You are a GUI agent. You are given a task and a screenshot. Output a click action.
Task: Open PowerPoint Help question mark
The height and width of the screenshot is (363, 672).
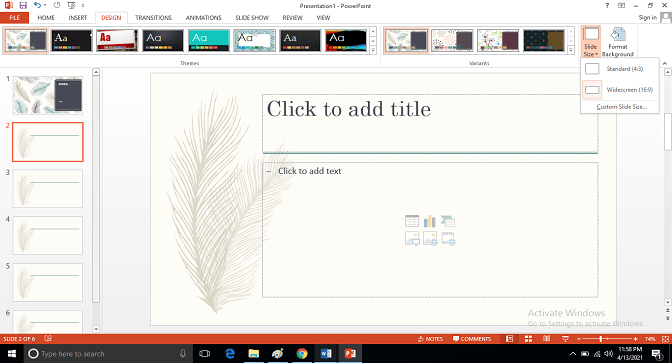[607, 6]
